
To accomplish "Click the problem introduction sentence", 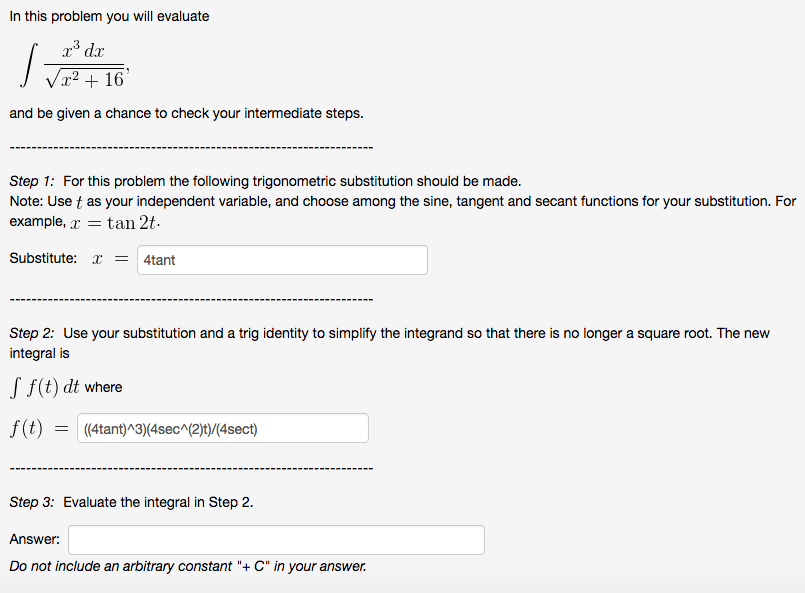I will 110,16.
